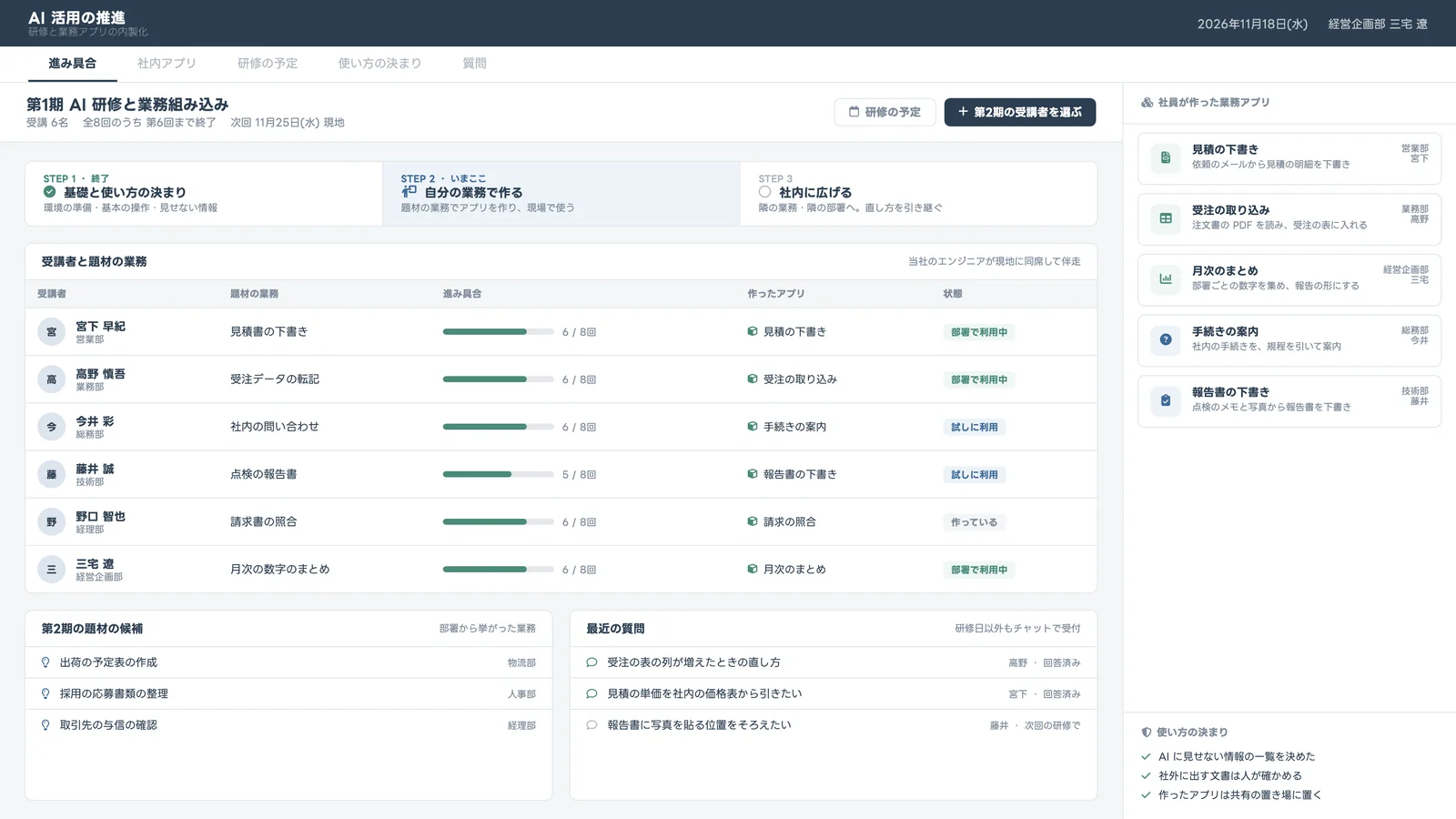Click the 野口 智也 avatar circle
The height and width of the screenshot is (819, 1456).
click(52, 522)
